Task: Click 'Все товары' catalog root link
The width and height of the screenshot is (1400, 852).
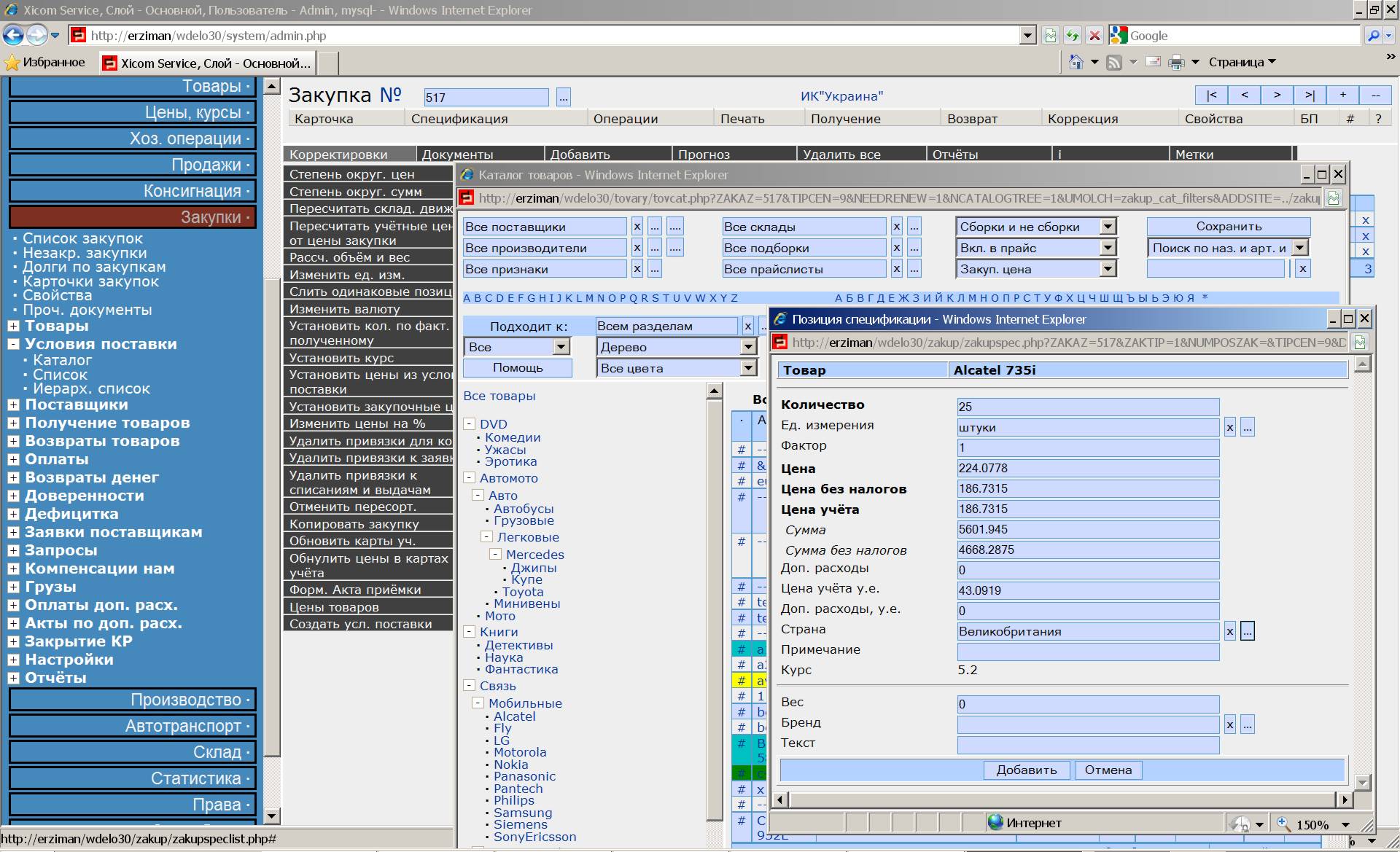Action: coord(499,396)
